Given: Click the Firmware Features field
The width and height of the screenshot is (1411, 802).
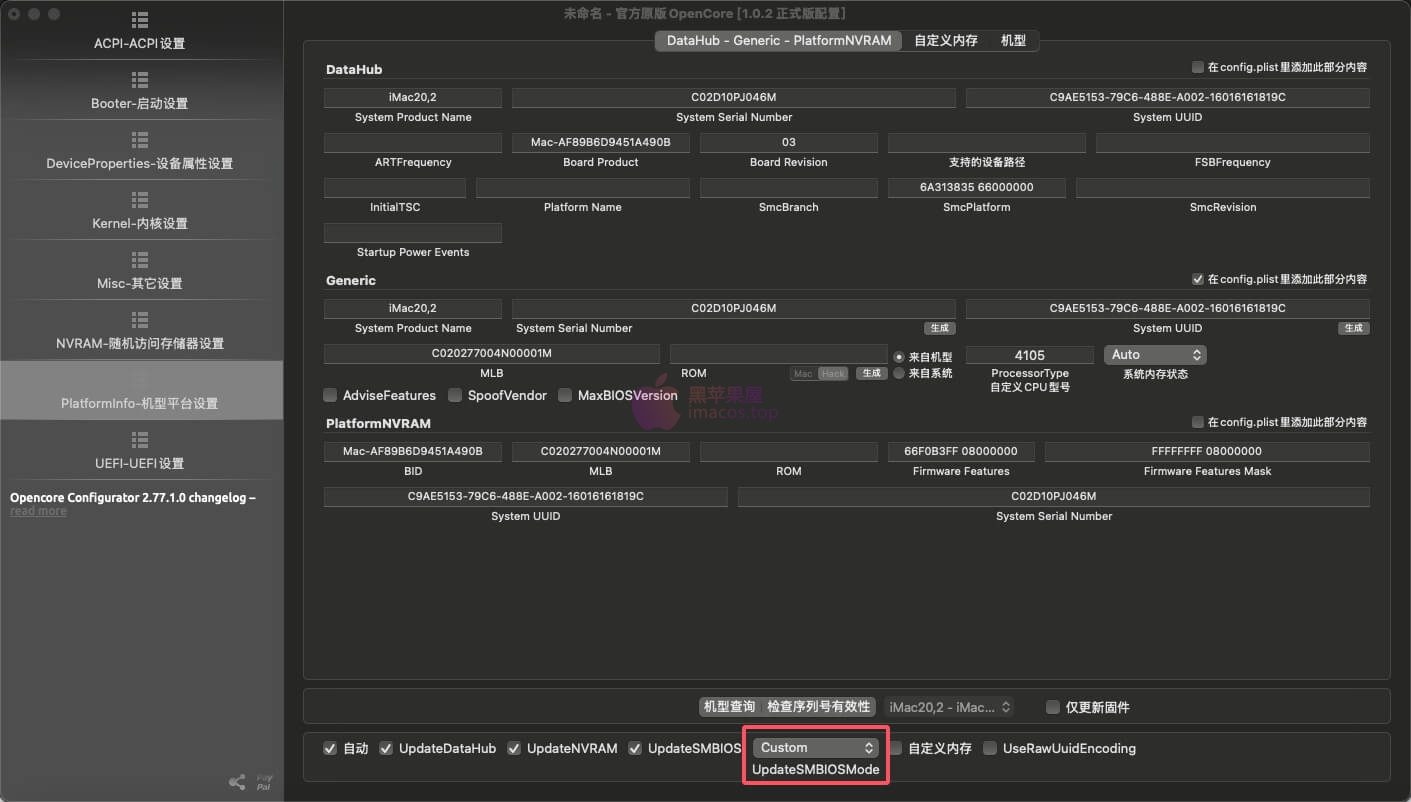Looking at the screenshot, I should (961, 452).
